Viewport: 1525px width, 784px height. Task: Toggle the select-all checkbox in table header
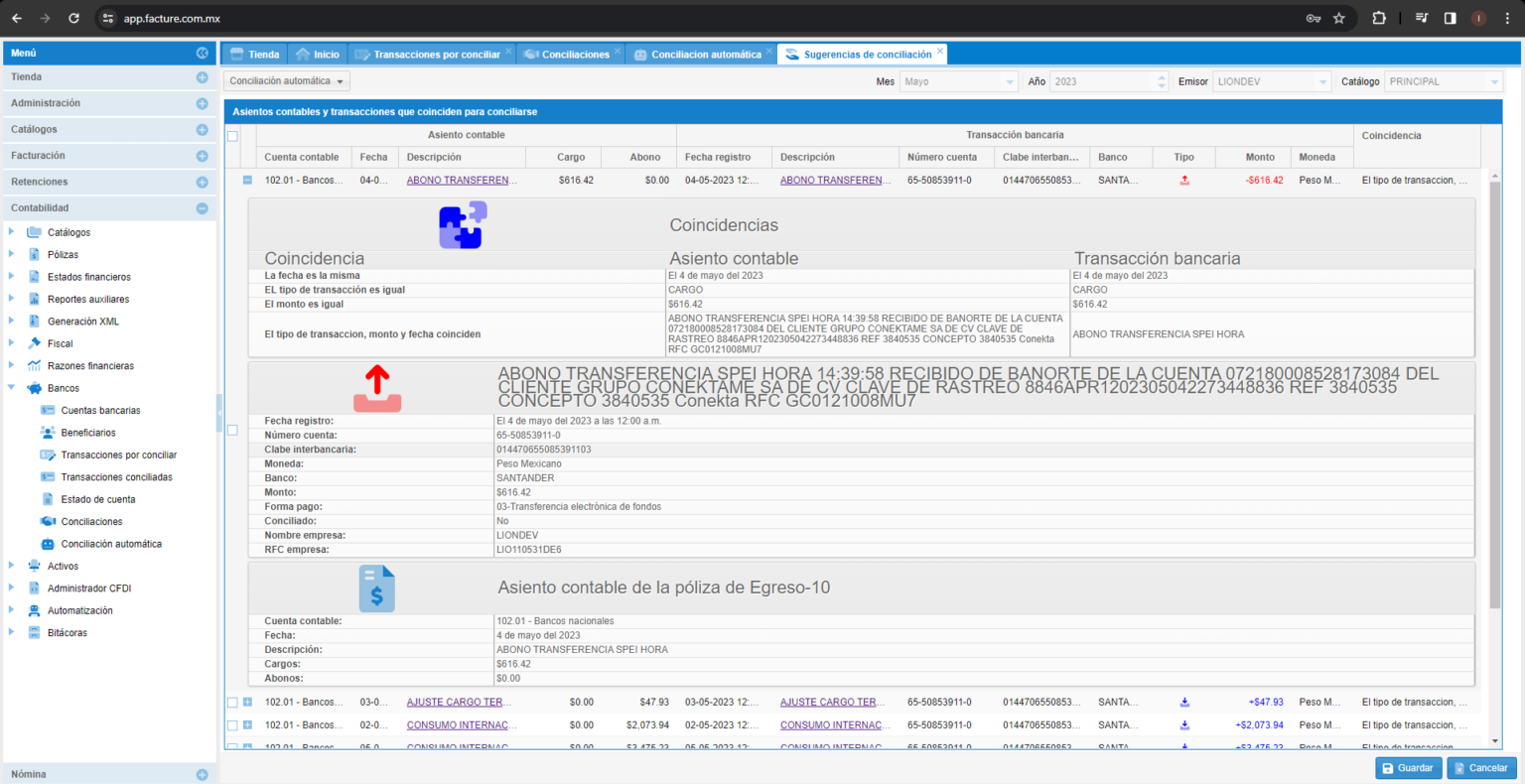coord(232,136)
